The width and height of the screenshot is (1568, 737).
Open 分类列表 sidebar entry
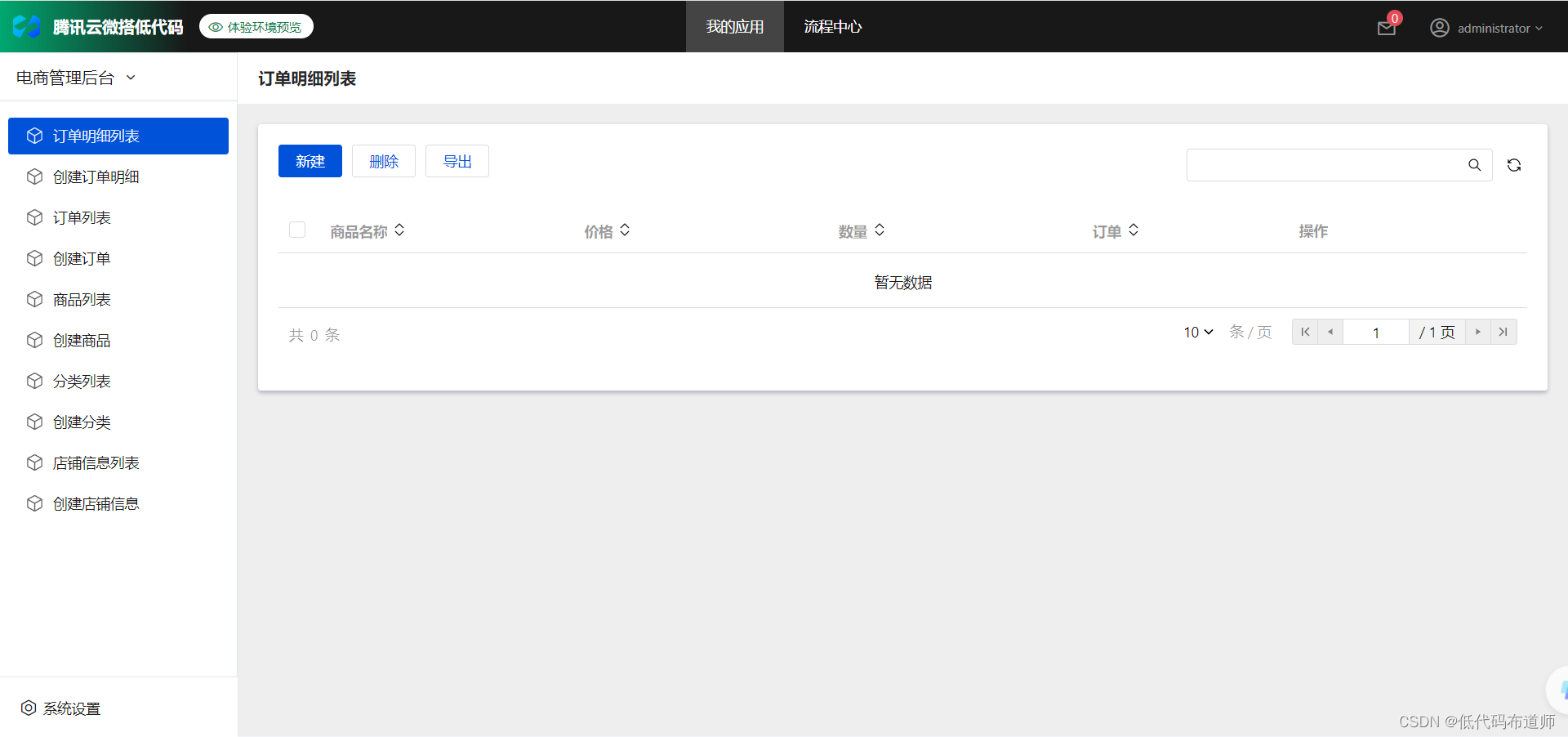pyautogui.click(x=118, y=381)
